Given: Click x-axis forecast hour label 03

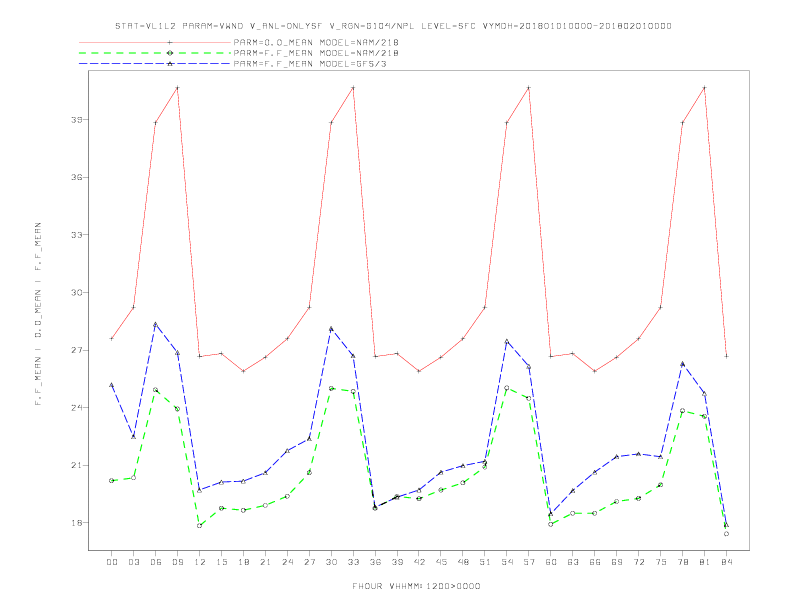Looking at the screenshot, I should 133,562.
